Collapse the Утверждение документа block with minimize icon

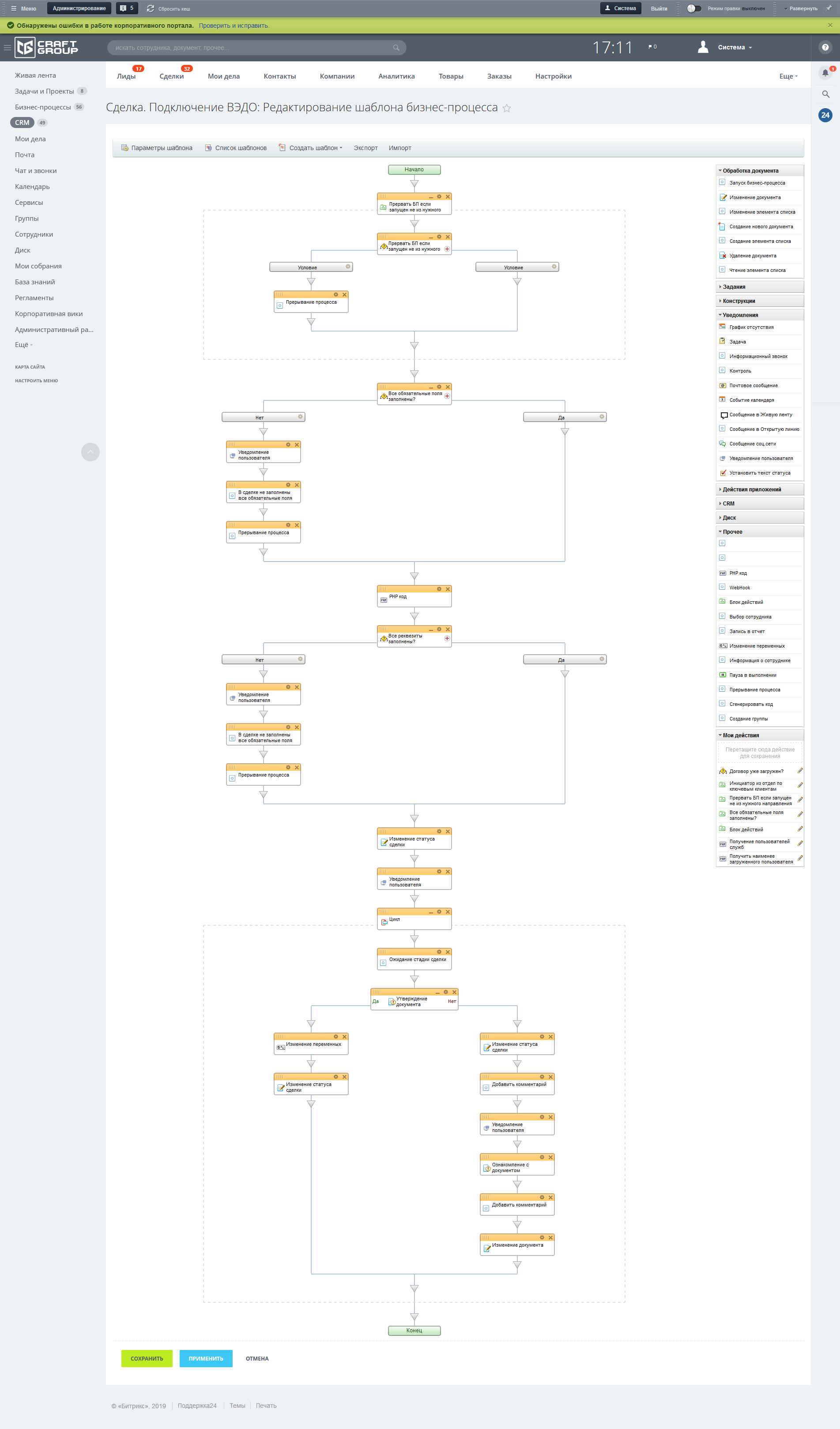click(x=437, y=992)
